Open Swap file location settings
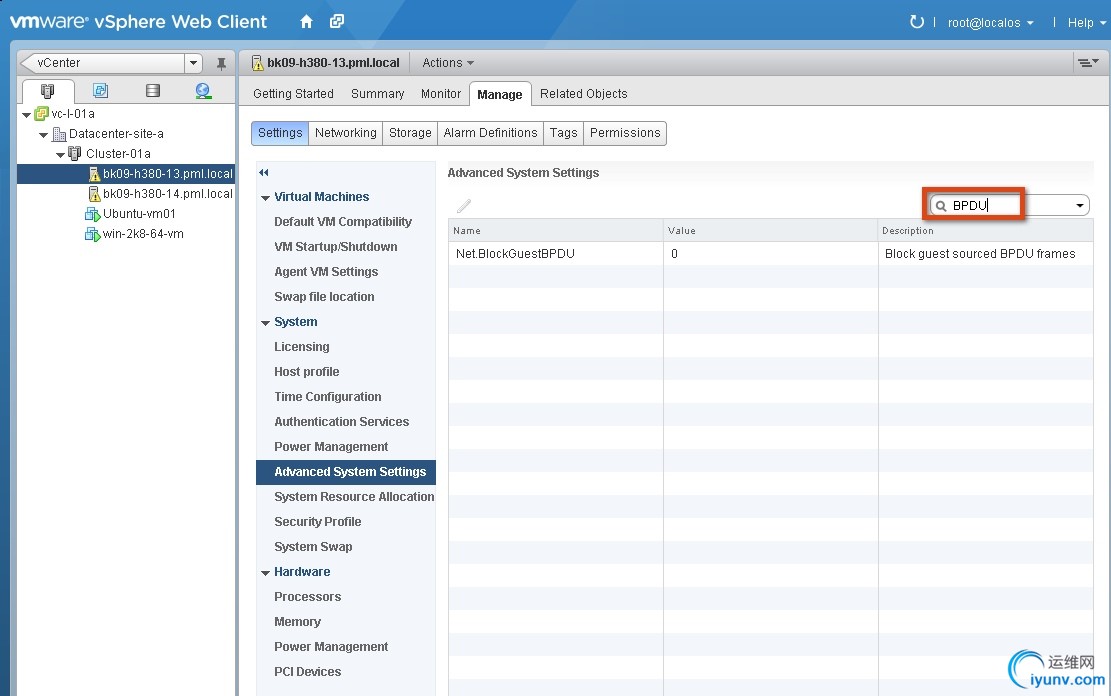This screenshot has width=1111, height=696. tap(325, 297)
